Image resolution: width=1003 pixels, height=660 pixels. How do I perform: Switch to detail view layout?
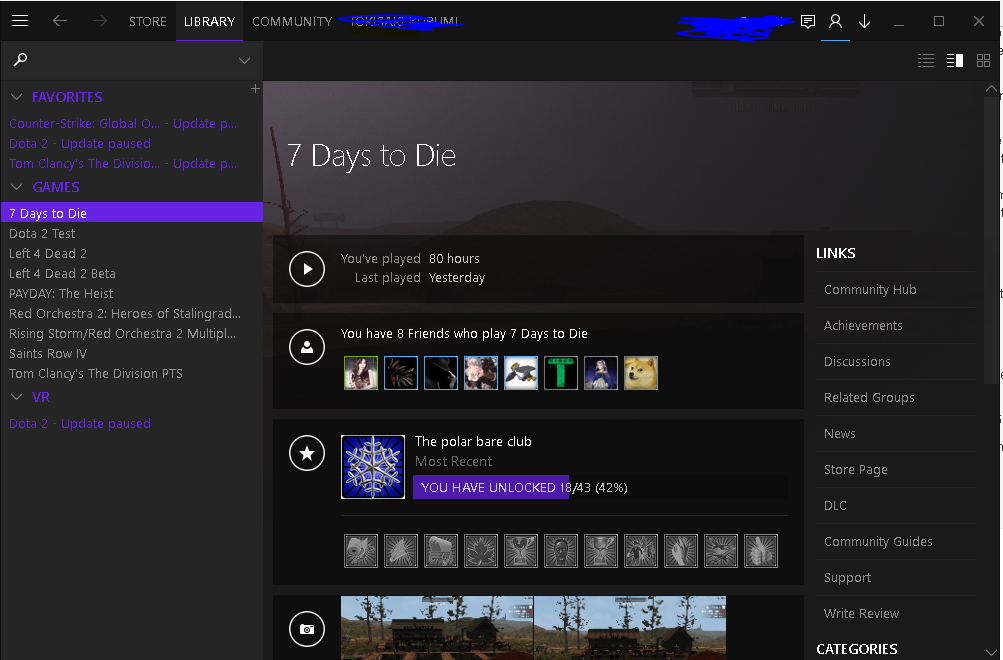954,60
